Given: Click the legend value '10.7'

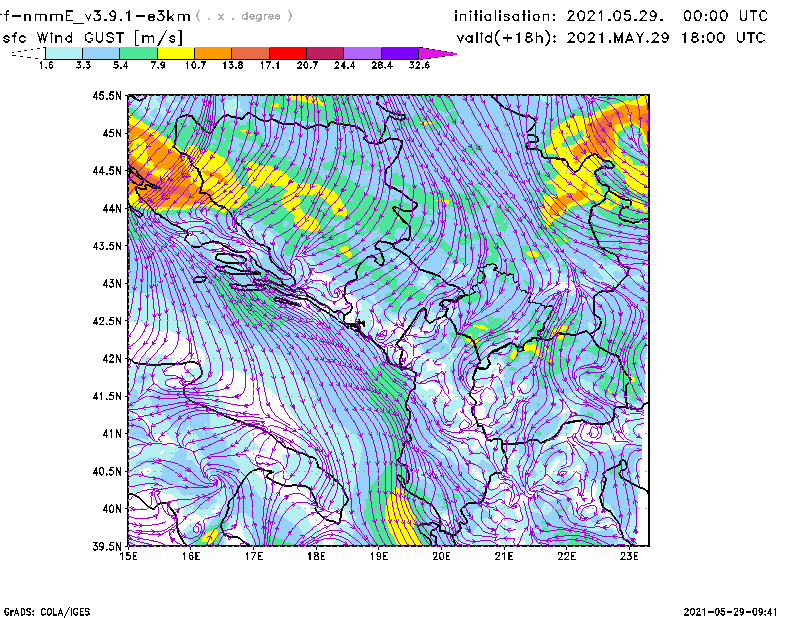Looking at the screenshot, I should 195,65.
